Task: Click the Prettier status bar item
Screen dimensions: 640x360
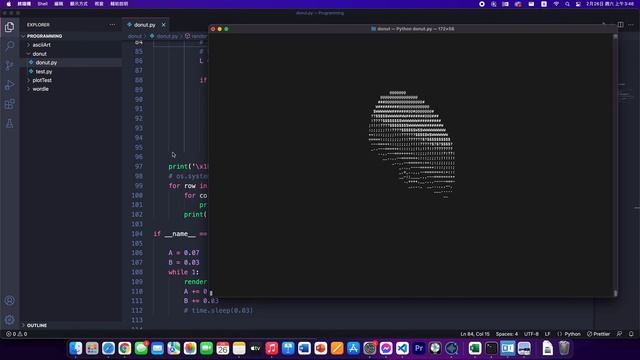Action: click(x=598, y=334)
